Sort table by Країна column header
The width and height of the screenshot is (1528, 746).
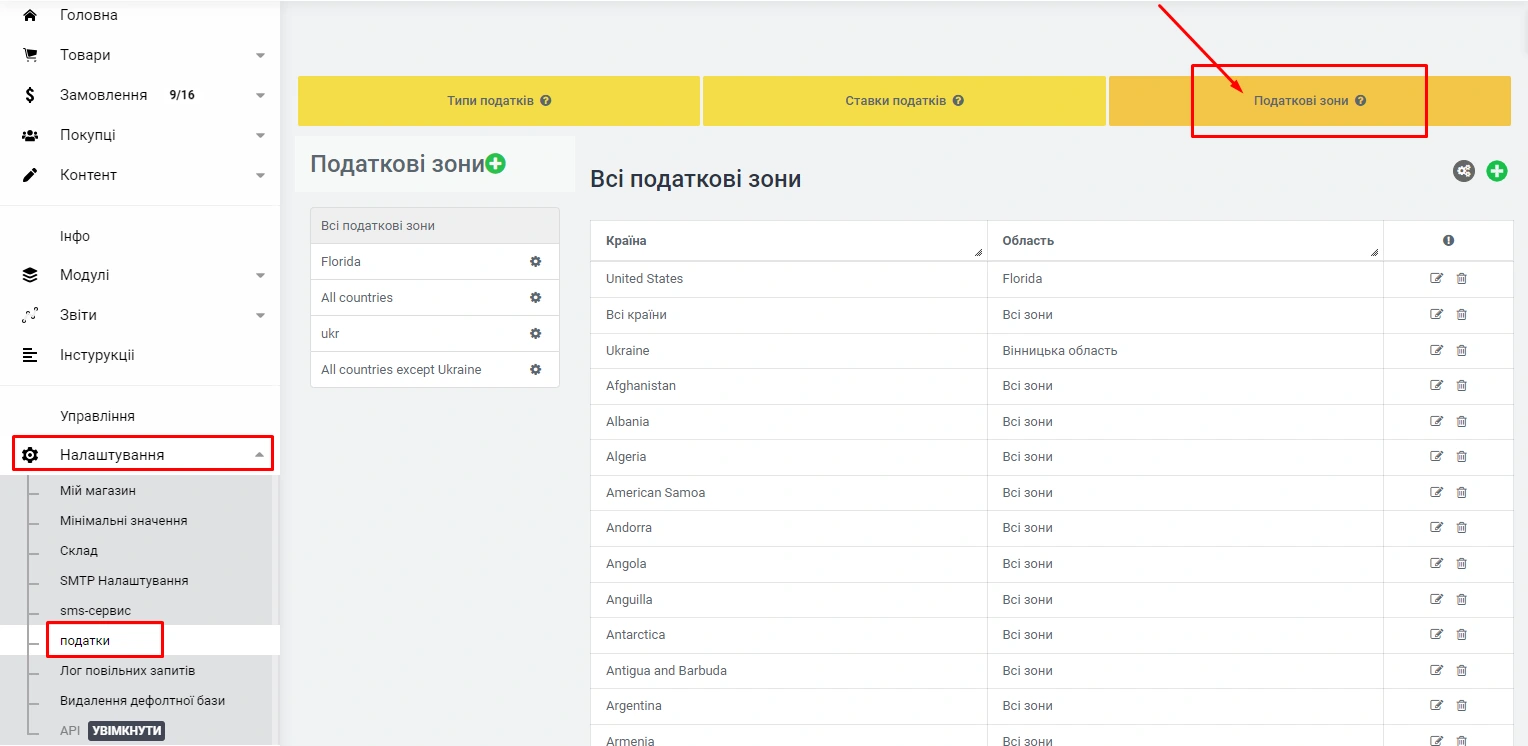[x=626, y=241]
